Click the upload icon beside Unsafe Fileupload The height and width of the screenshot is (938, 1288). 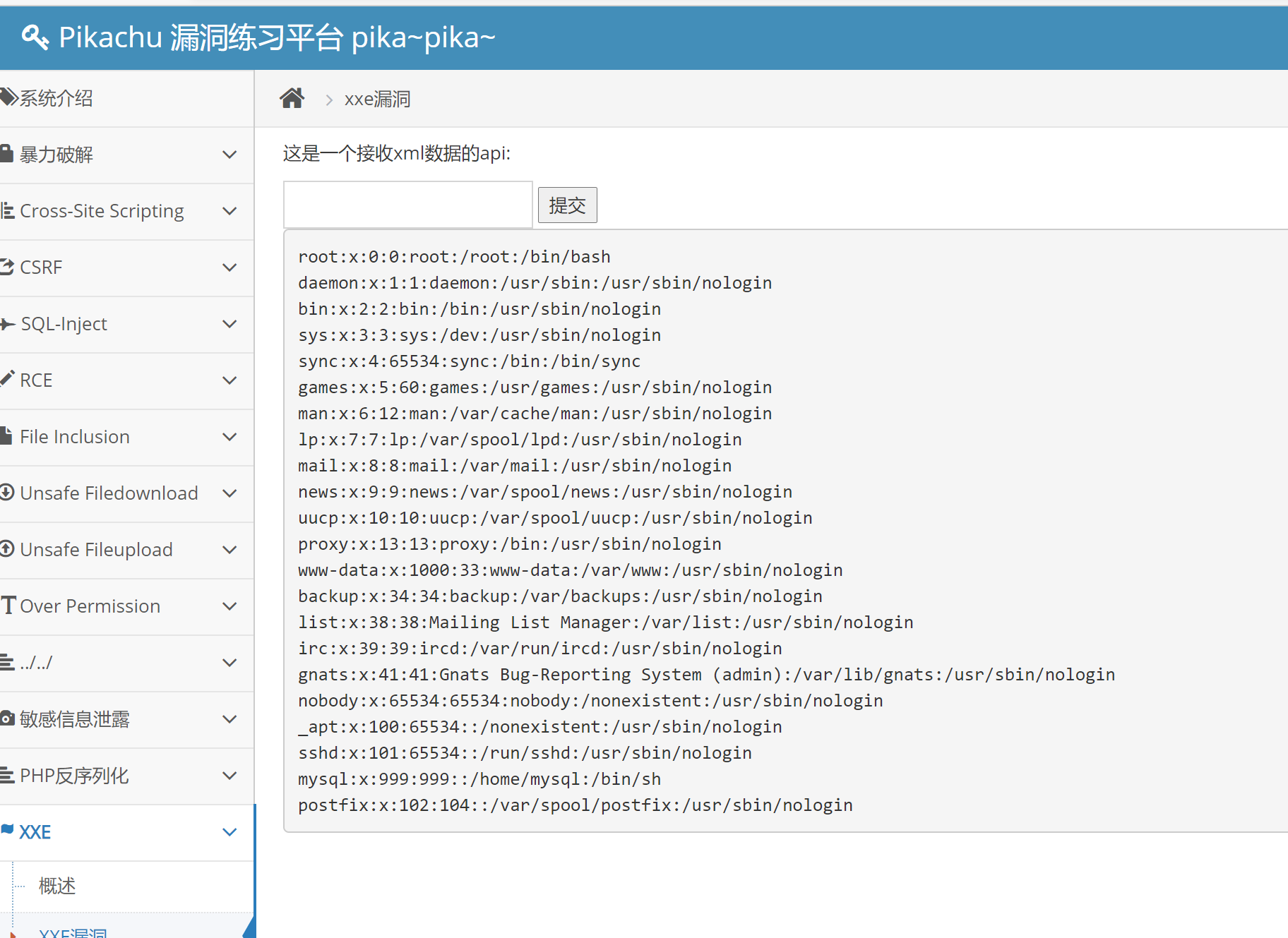click(7, 549)
